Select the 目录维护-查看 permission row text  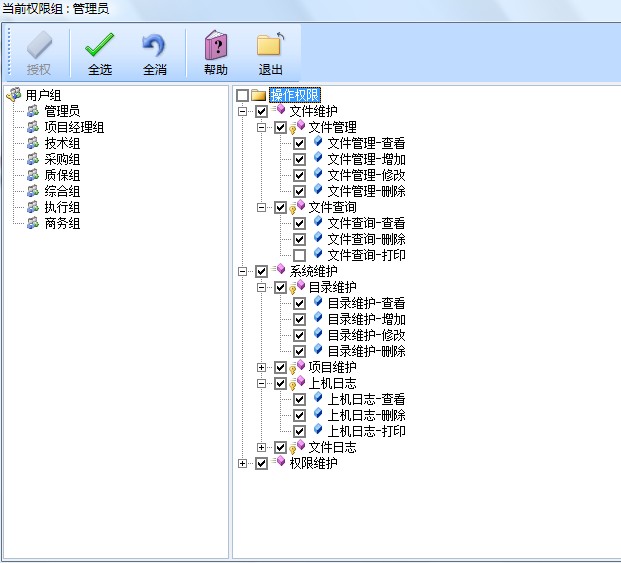[366, 303]
